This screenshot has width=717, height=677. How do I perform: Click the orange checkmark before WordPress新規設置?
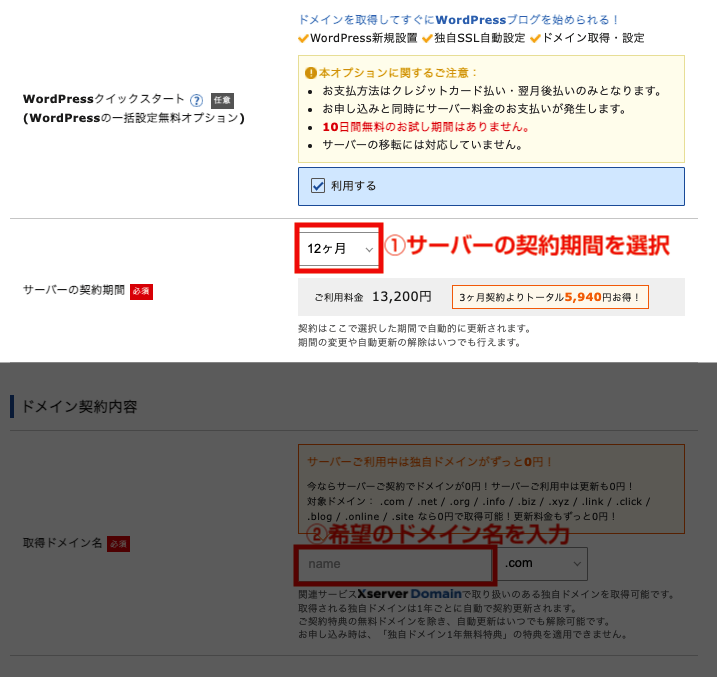304,38
